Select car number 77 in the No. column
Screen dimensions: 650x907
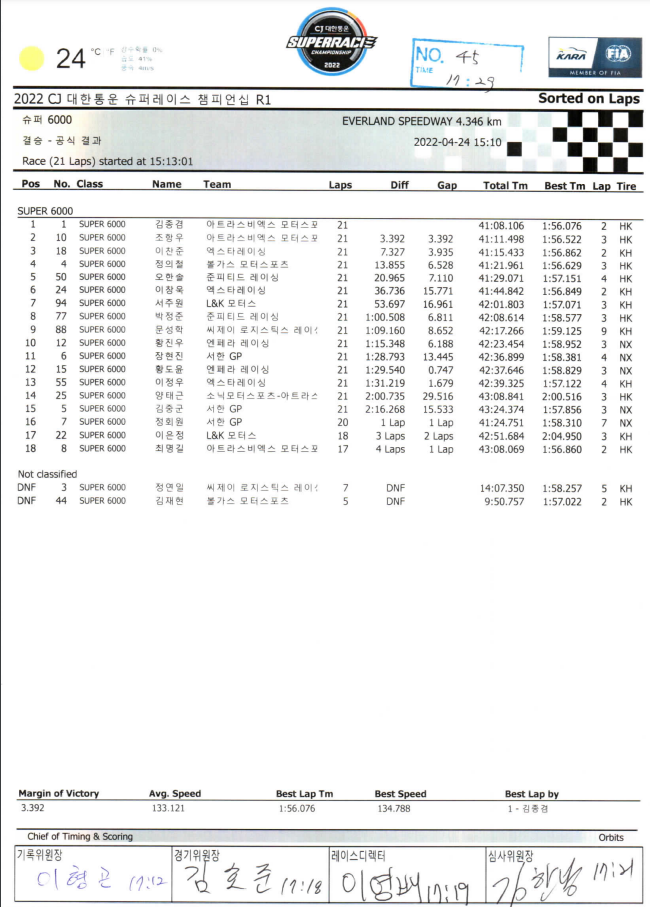tap(61, 316)
